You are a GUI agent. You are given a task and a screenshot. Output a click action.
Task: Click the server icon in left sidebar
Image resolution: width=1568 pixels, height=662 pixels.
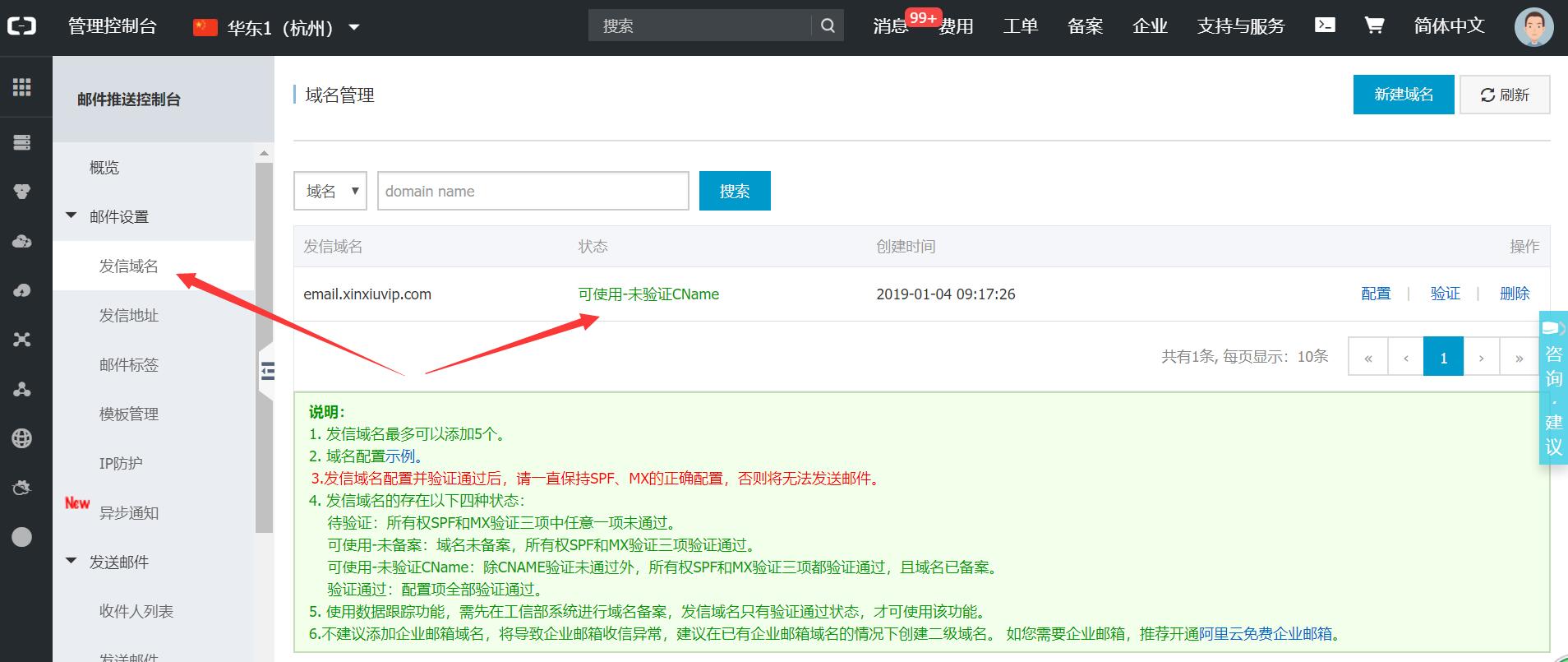click(22, 143)
